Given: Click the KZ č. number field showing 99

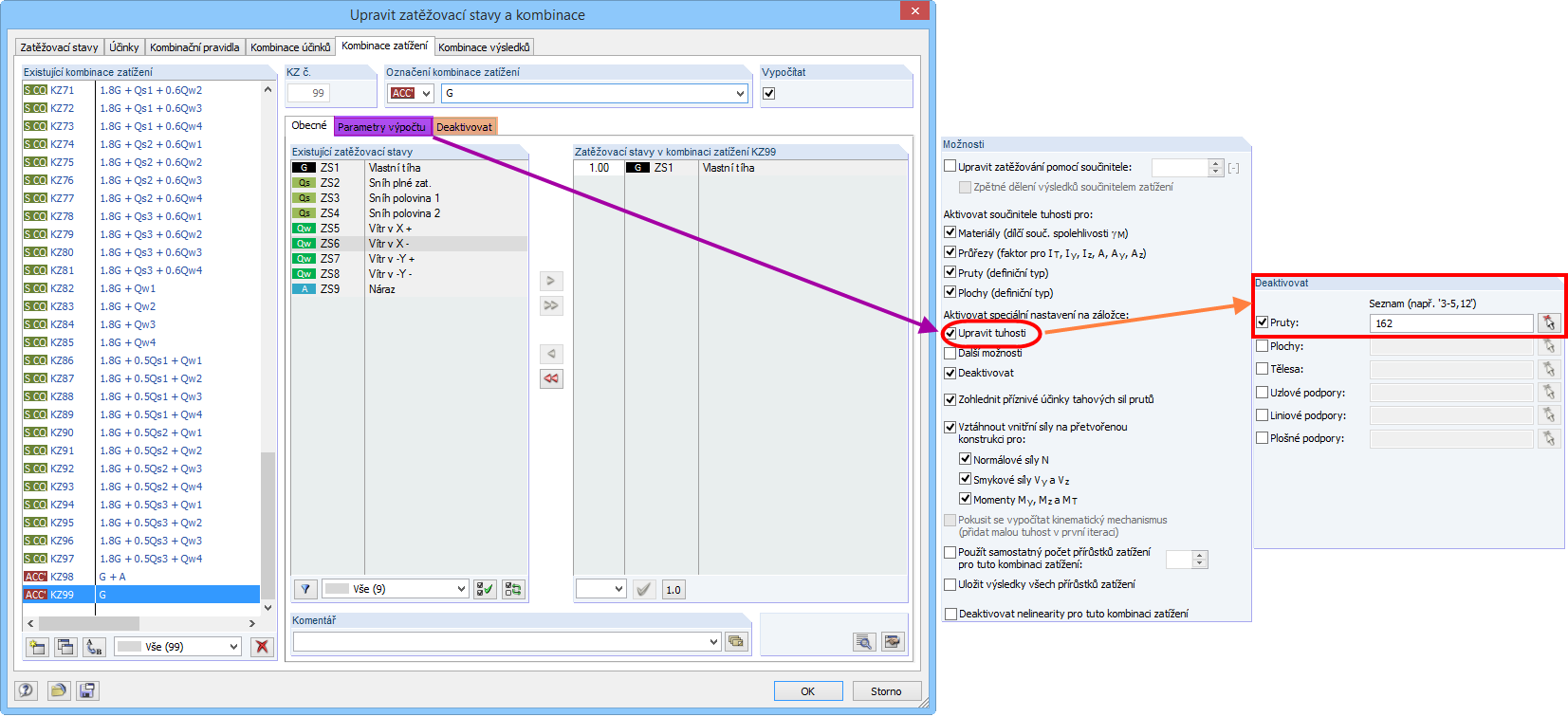Looking at the screenshot, I should coord(308,93).
